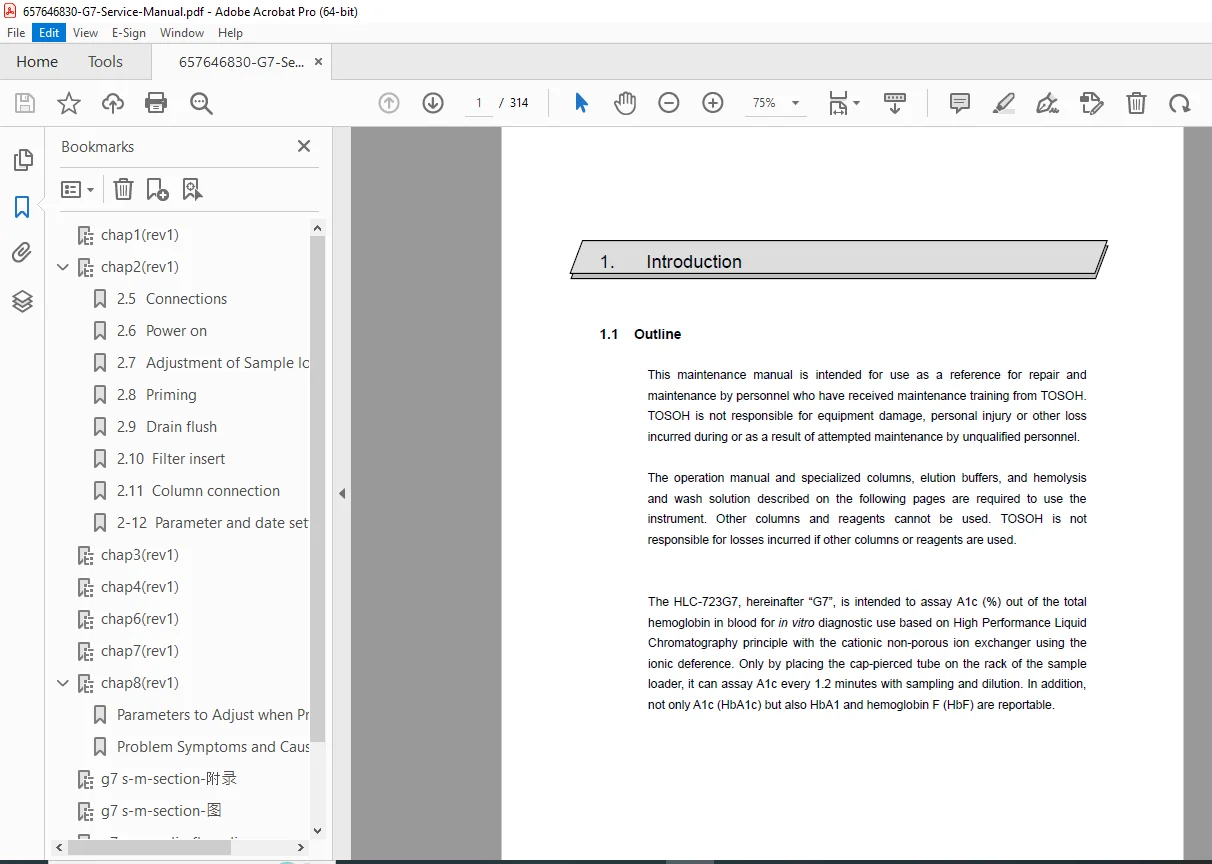Delete selected bookmark trash icon
The width and height of the screenshot is (1212, 864).
123,189
